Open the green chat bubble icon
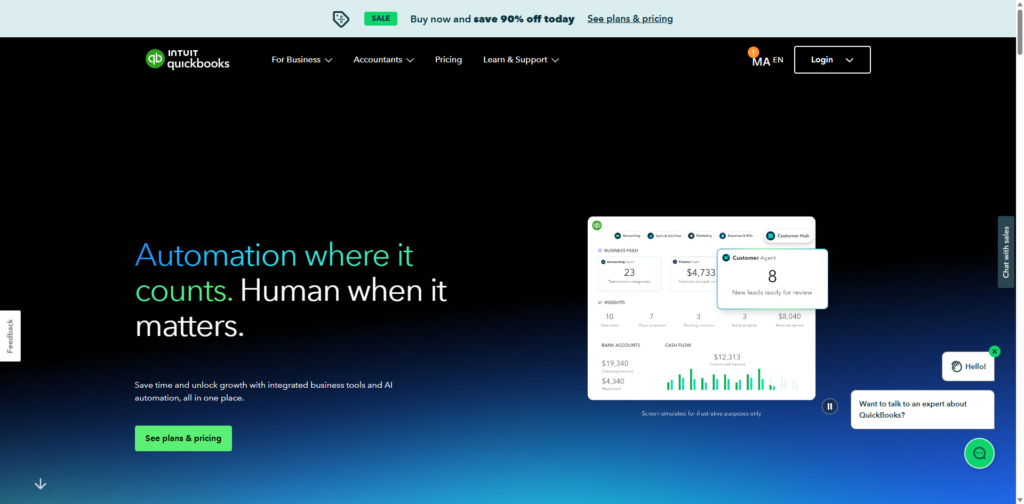 [x=979, y=453]
